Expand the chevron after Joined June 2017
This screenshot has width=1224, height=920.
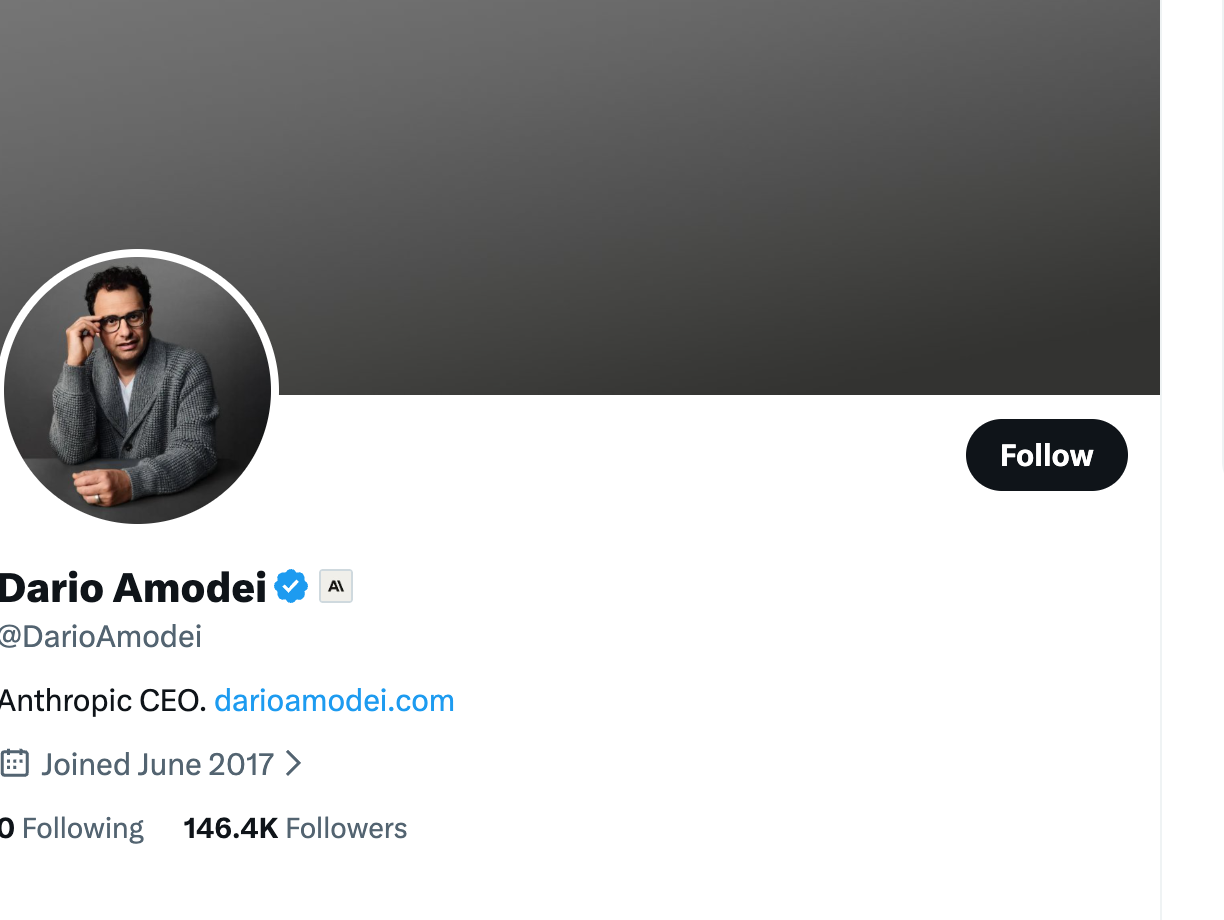click(293, 764)
